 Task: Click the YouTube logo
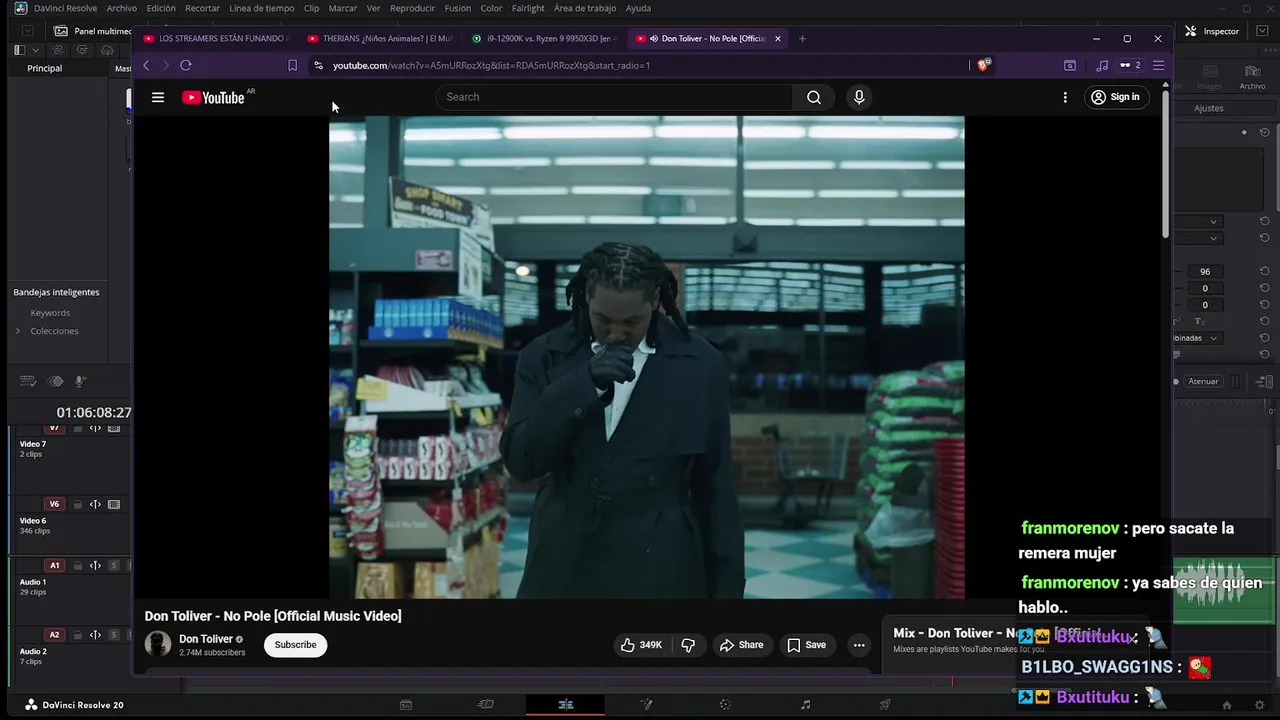[213, 97]
